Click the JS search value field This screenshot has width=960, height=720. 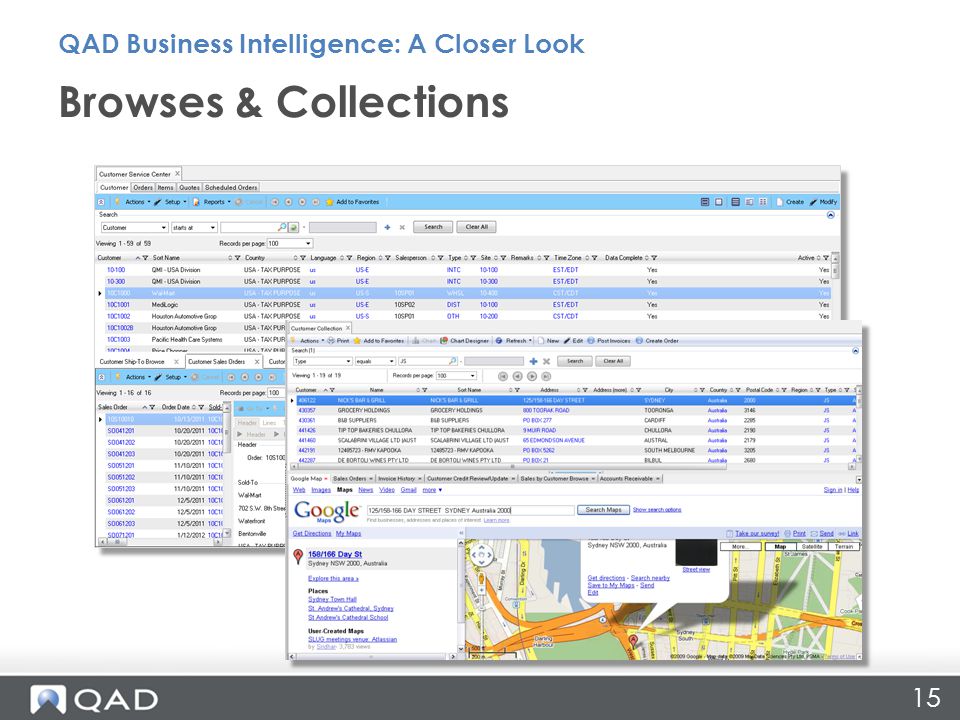coord(424,362)
